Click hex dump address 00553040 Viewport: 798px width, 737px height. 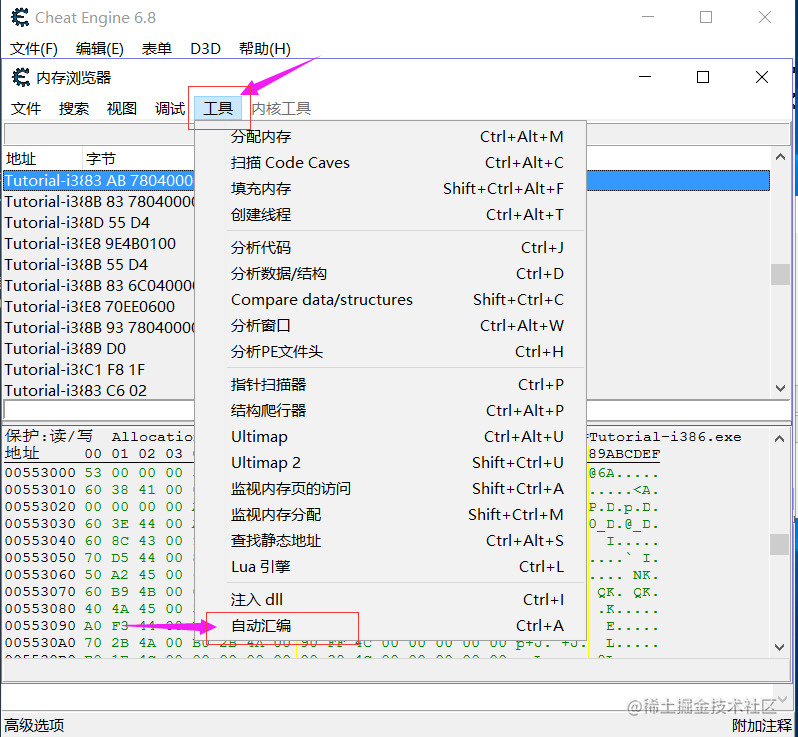click(40, 541)
